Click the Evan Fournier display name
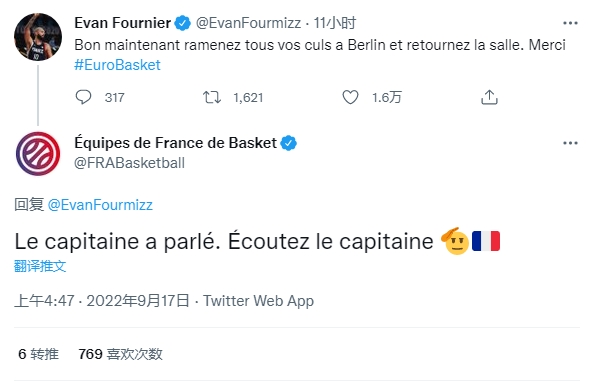The width and height of the screenshot is (593, 381). [123, 23]
